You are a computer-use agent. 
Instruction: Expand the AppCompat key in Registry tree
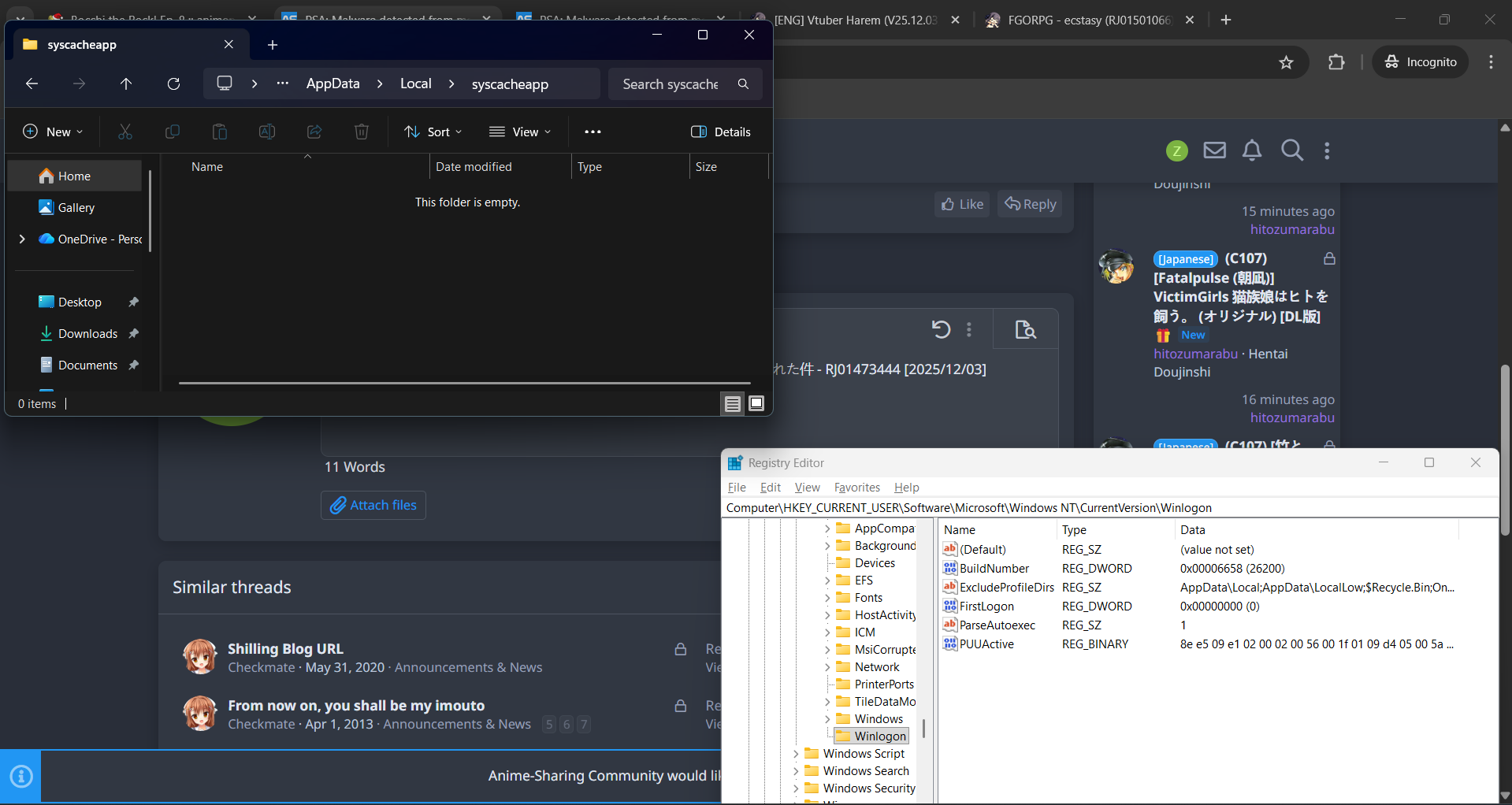pos(827,529)
